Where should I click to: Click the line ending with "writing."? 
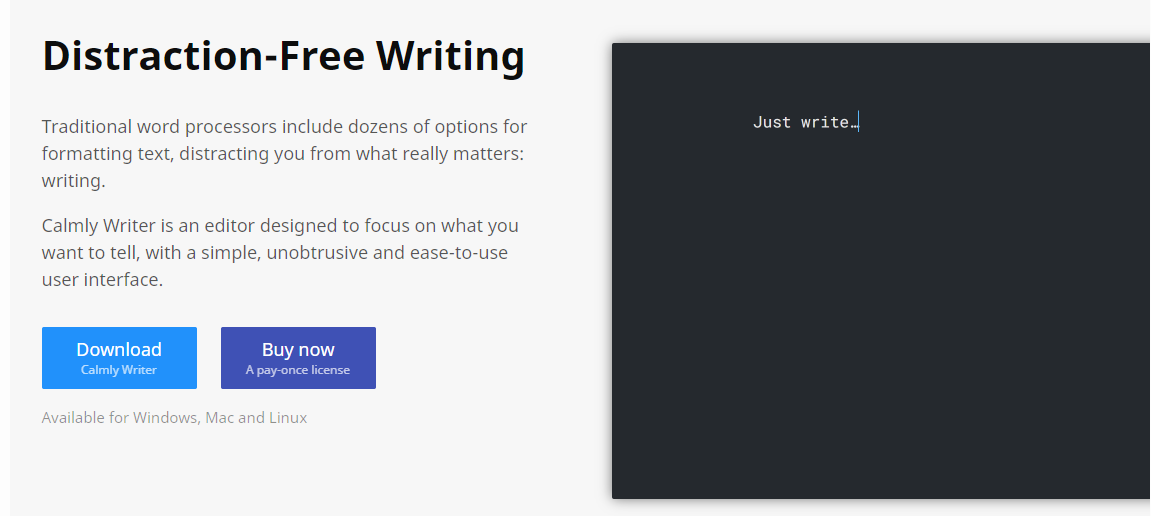click(73, 182)
